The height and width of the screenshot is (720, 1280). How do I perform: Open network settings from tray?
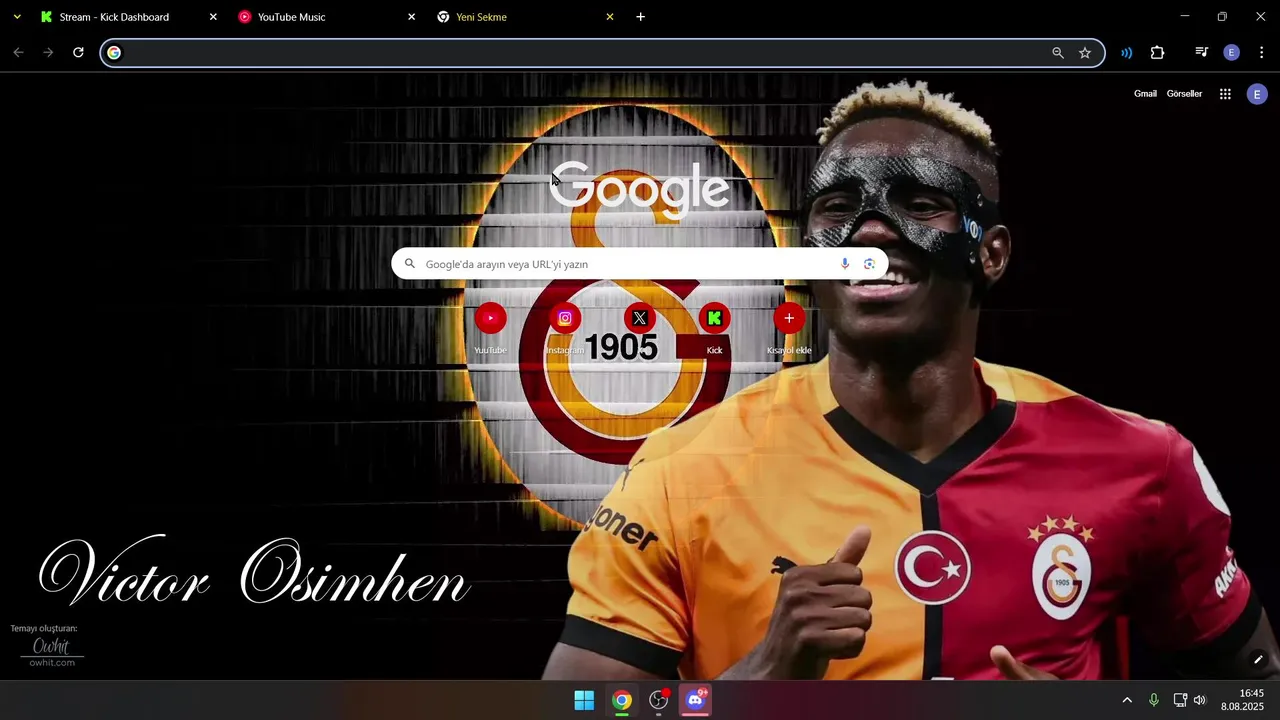coord(1180,700)
